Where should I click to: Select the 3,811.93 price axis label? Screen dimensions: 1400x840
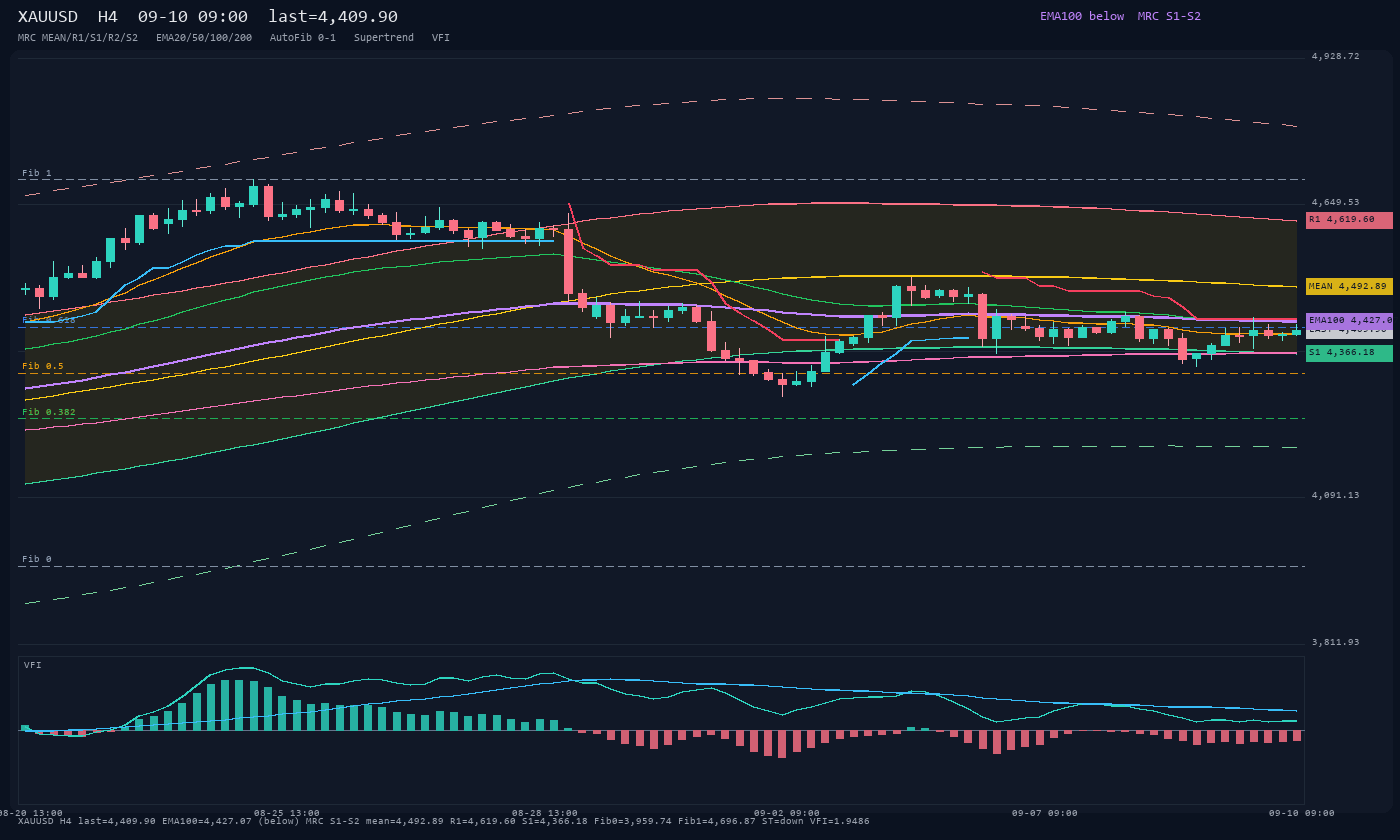(x=1336, y=642)
